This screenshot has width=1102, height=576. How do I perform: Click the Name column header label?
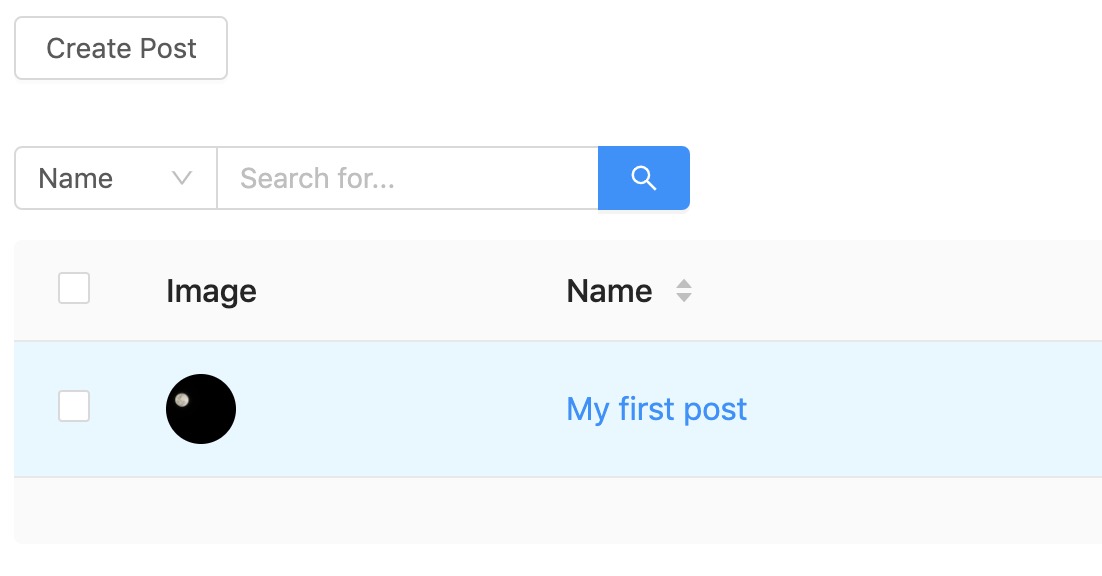609,291
